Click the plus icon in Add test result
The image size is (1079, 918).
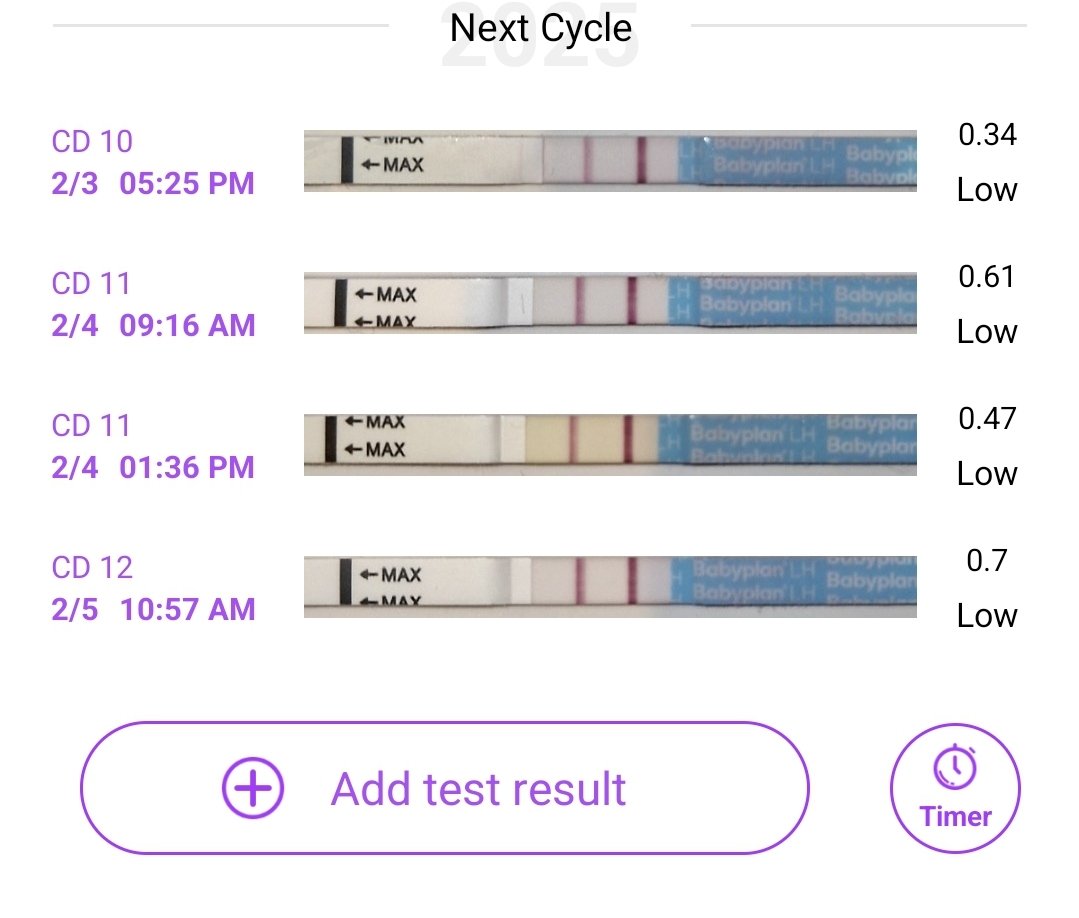tap(253, 788)
